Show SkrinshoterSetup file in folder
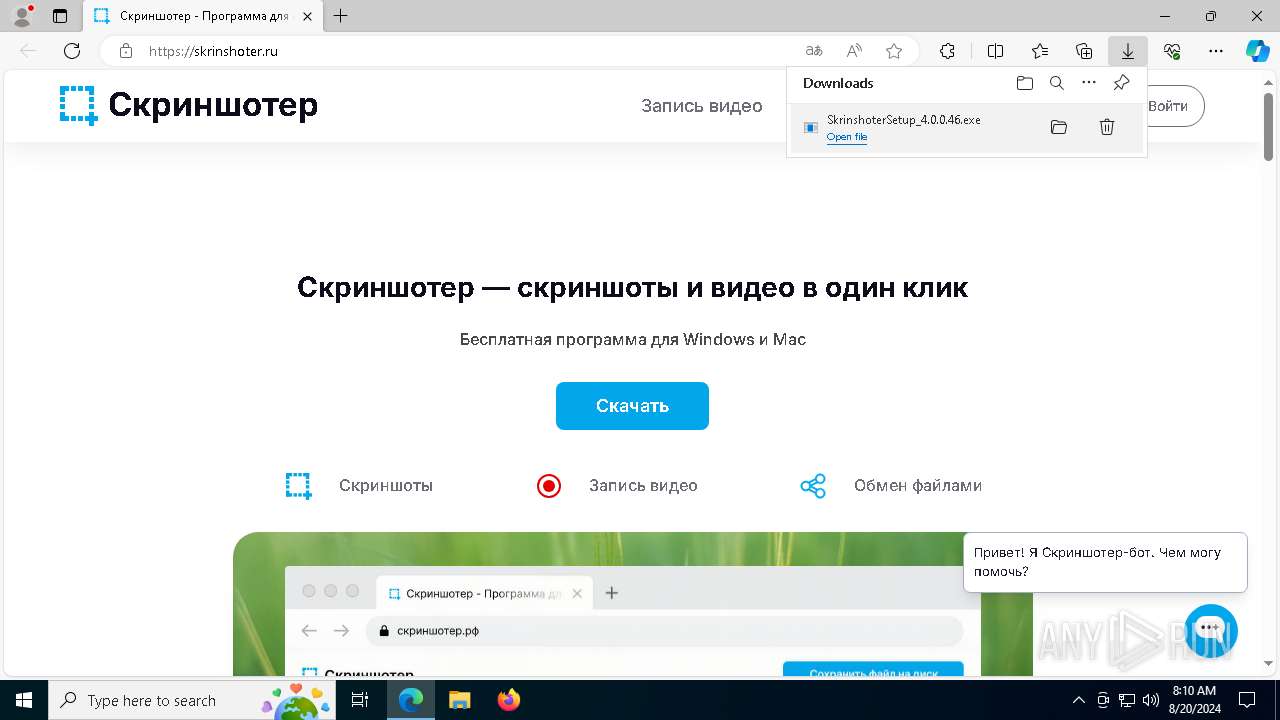 pos(1059,127)
